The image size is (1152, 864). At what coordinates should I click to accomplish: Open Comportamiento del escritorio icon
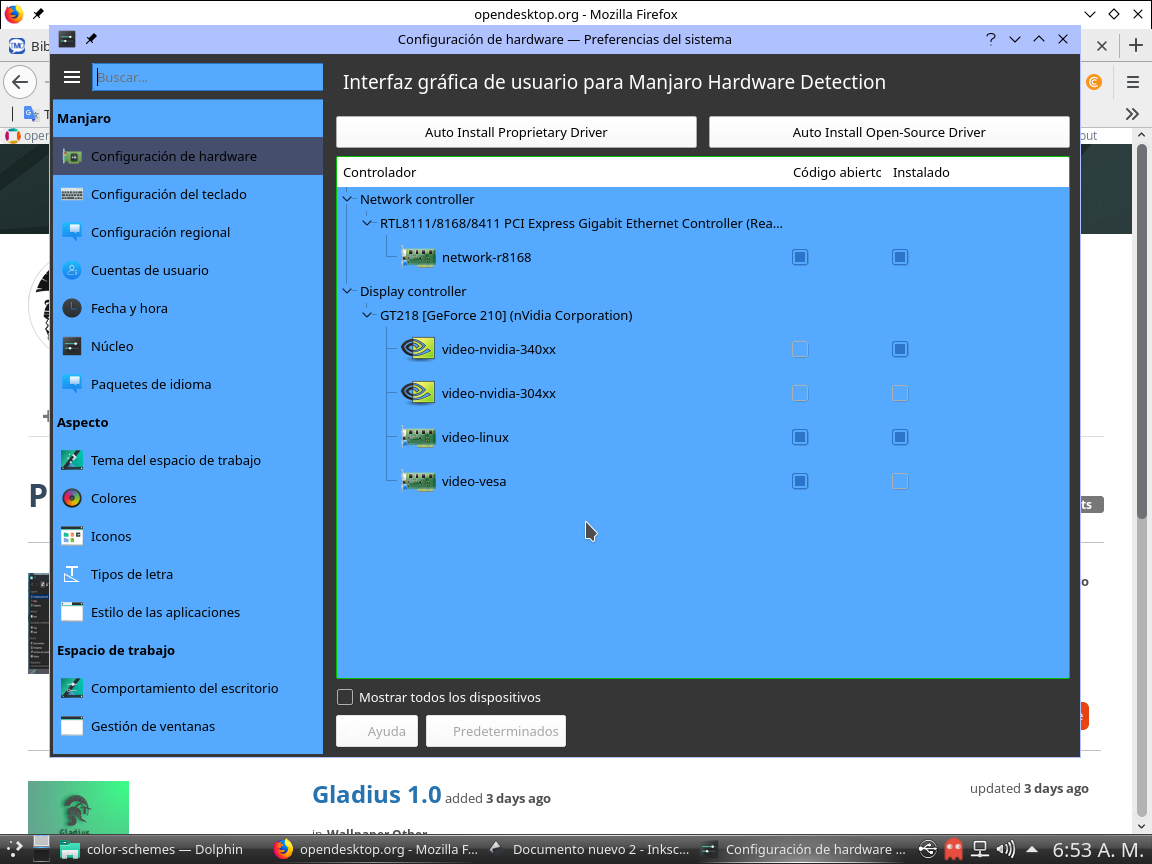[72, 688]
